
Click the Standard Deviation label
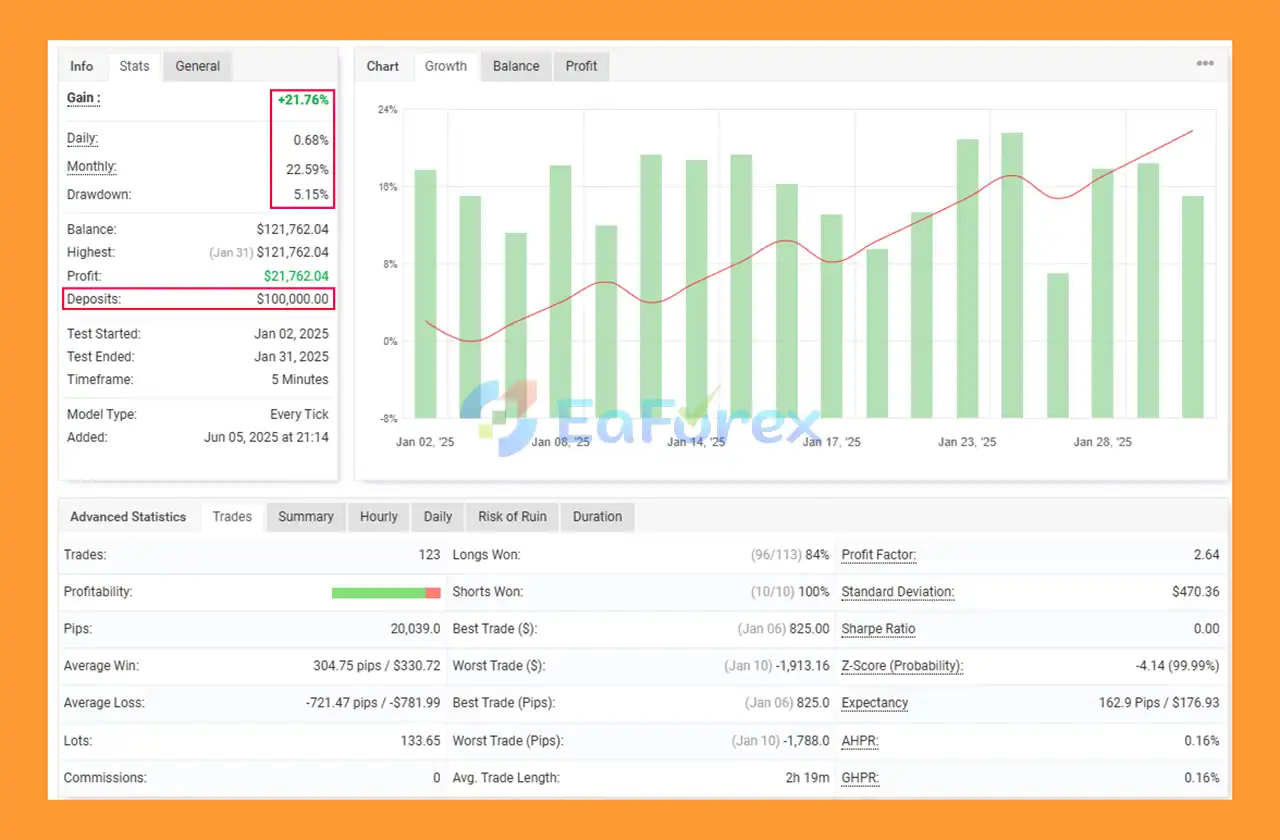(x=897, y=592)
